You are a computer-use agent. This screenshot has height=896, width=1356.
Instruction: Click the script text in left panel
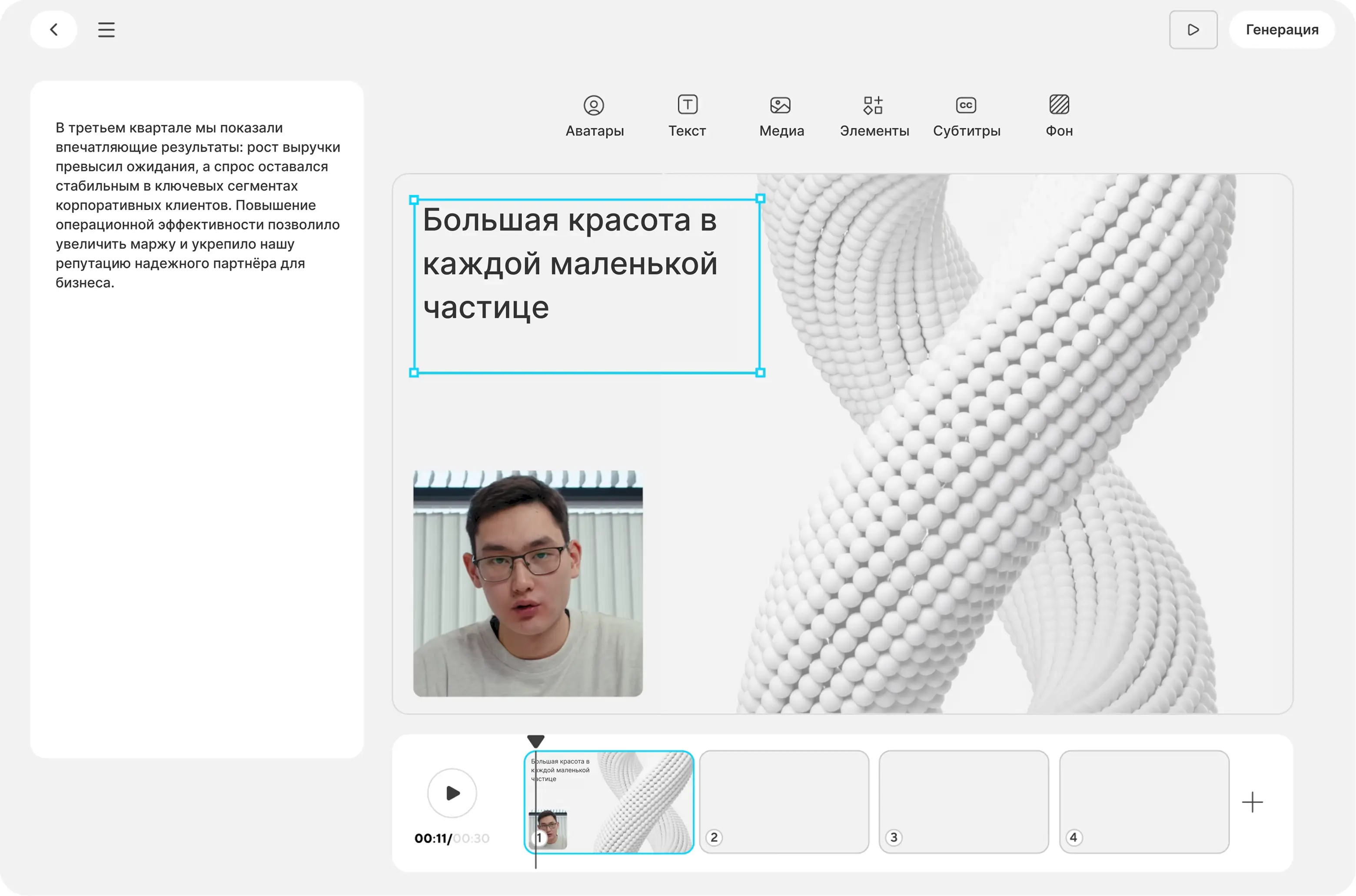[197, 205]
